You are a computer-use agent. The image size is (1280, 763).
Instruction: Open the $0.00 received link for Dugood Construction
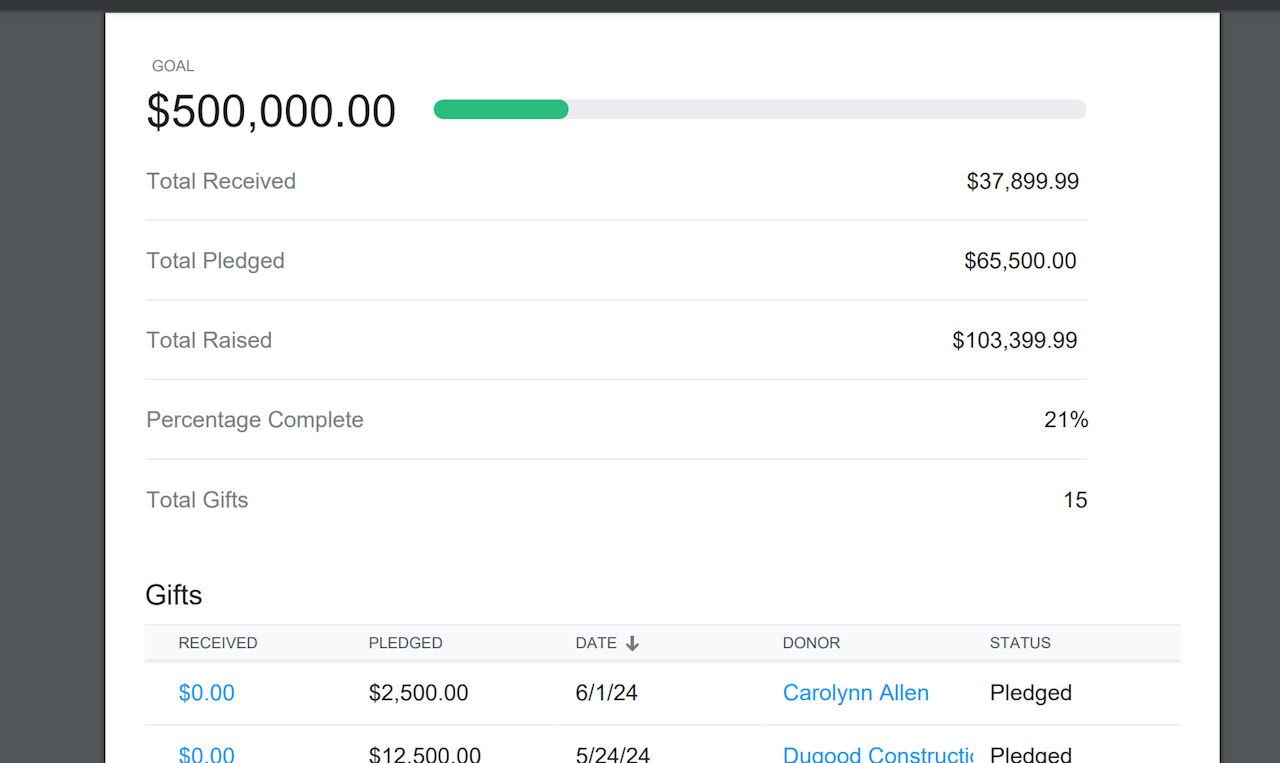[x=206, y=754]
